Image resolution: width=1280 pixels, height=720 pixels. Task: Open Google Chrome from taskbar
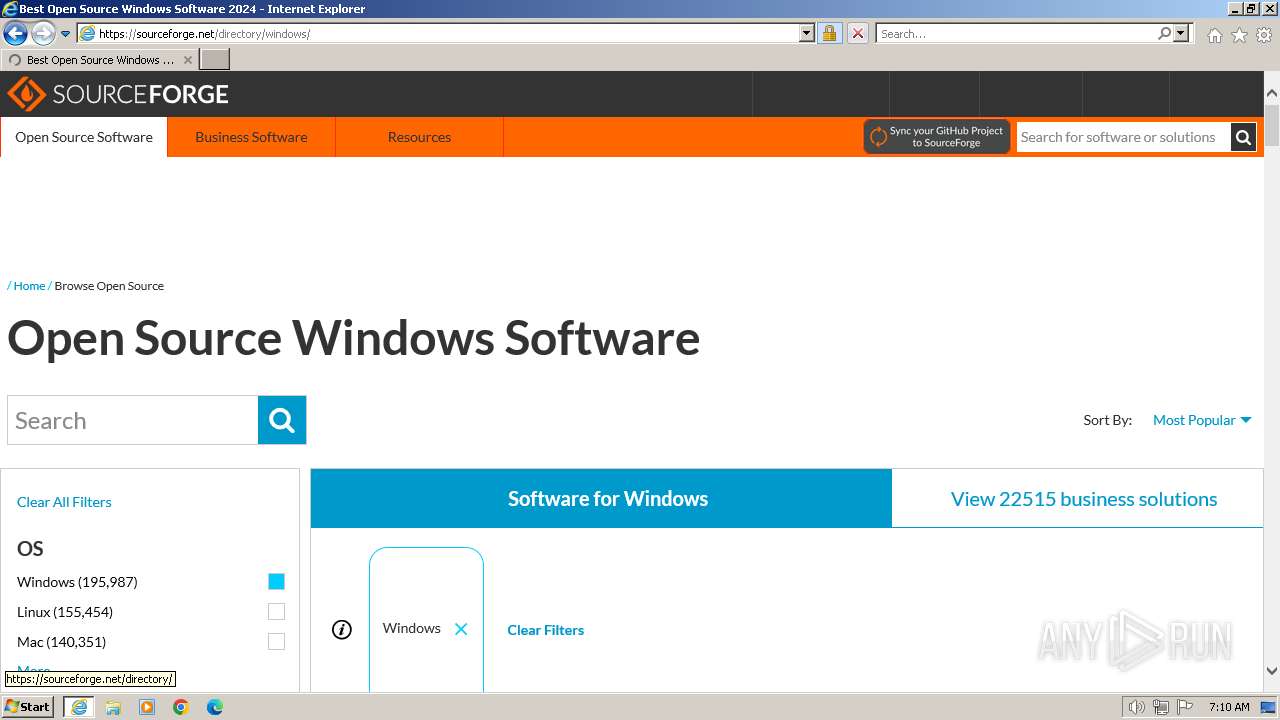tap(181, 707)
